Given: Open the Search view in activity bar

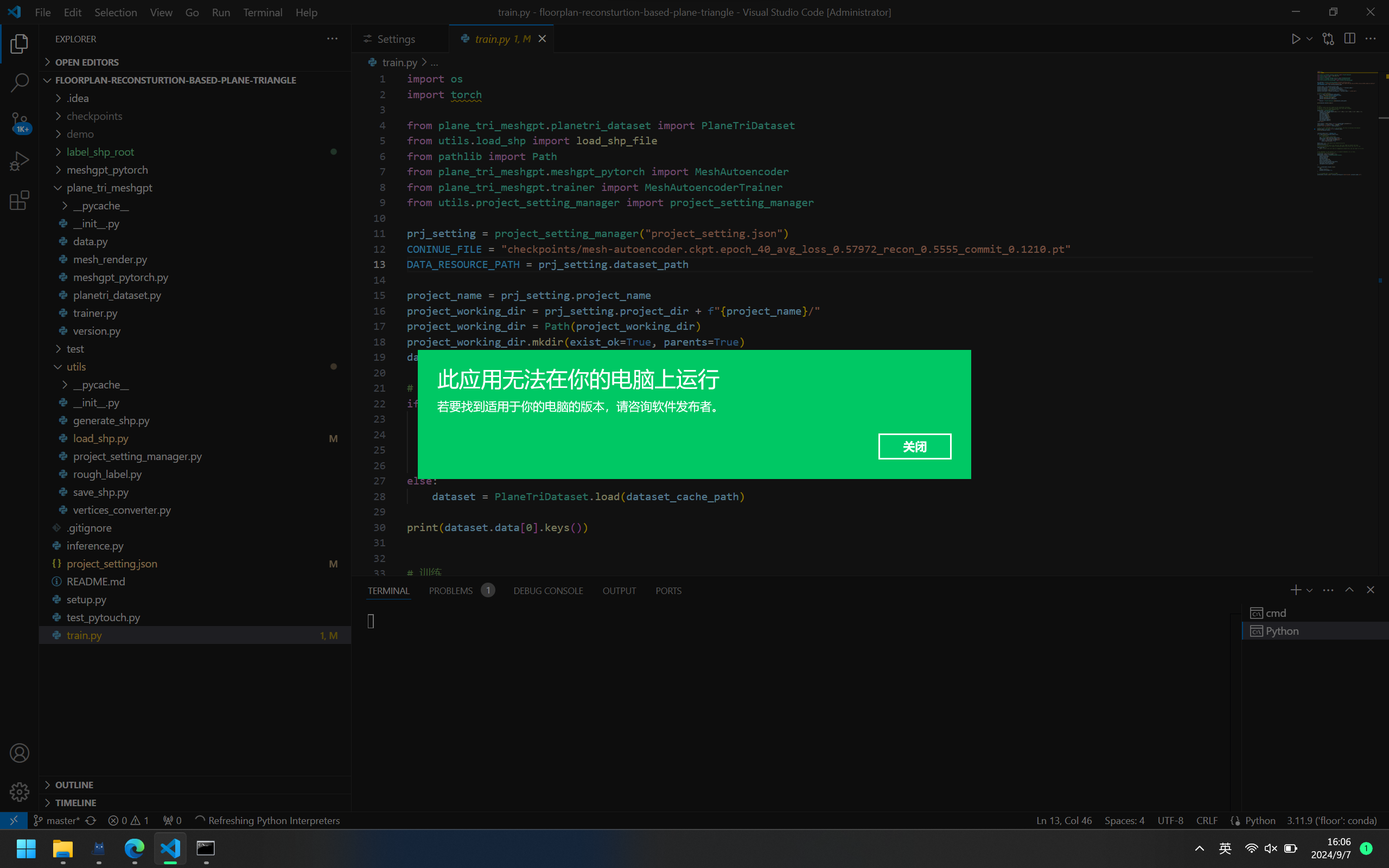Looking at the screenshot, I should (x=19, y=82).
